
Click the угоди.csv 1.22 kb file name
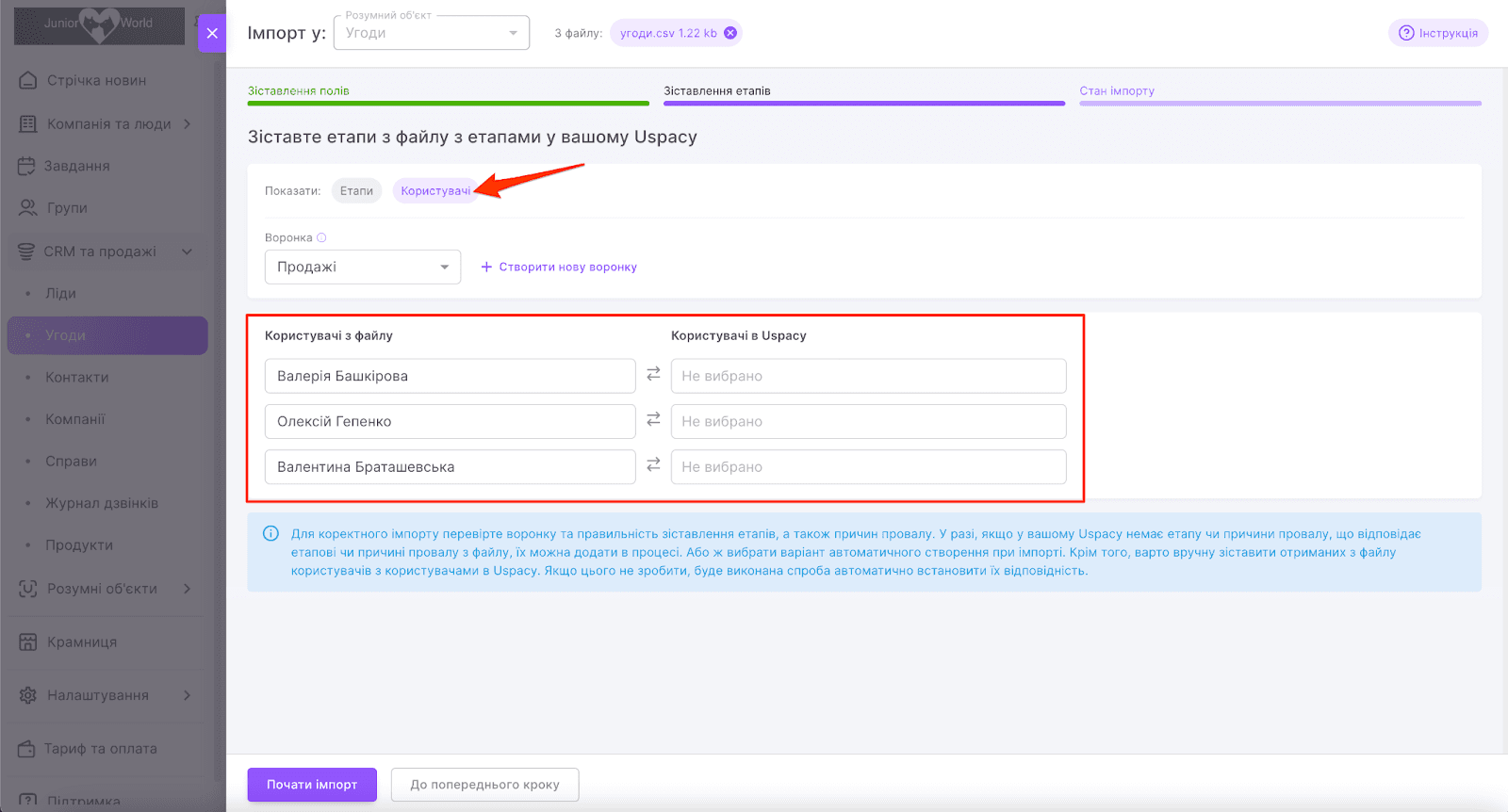pos(668,33)
